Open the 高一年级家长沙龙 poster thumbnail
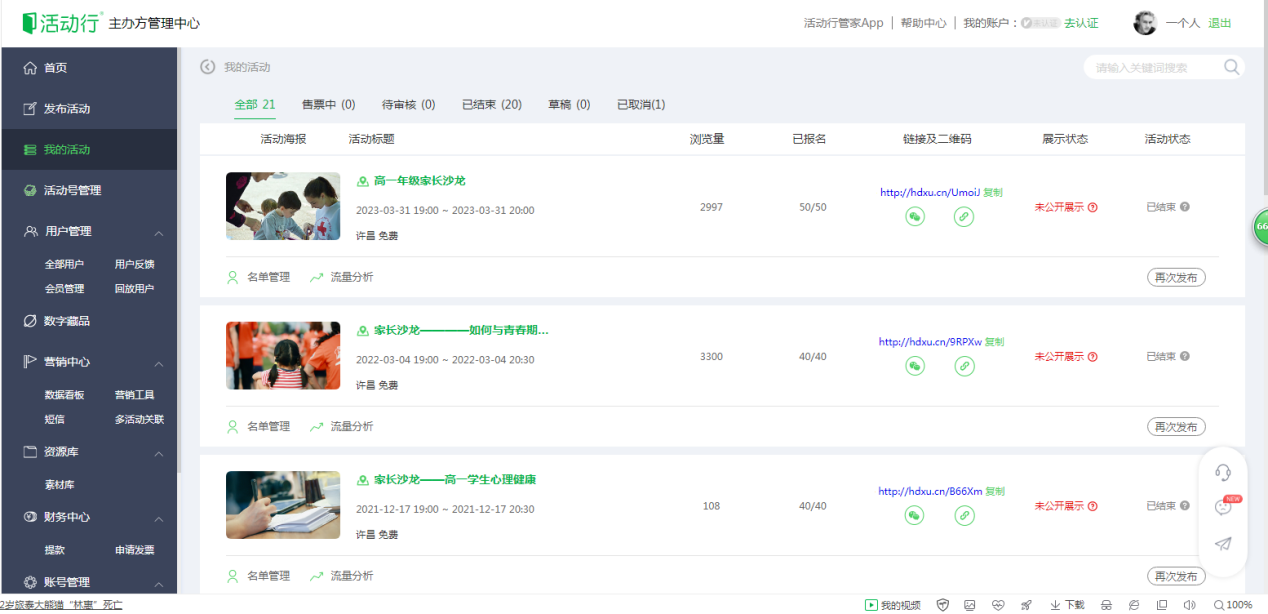Image resolution: width=1268 pixels, height=614 pixels. (x=283, y=206)
